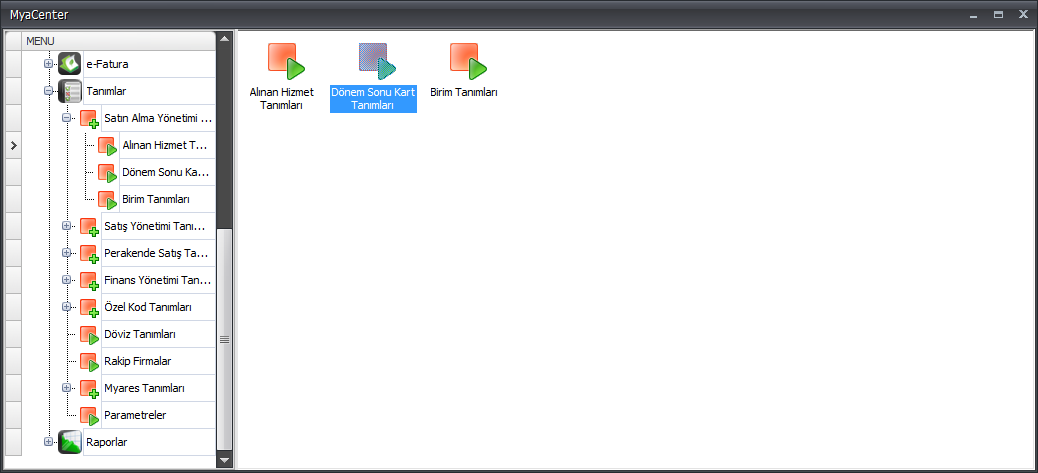Click row indicator arrow beside Alınan Hizmet

13,146
